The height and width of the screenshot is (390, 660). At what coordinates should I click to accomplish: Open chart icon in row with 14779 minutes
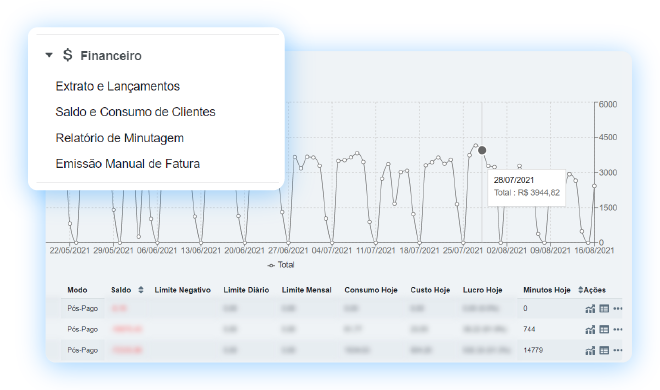590,350
